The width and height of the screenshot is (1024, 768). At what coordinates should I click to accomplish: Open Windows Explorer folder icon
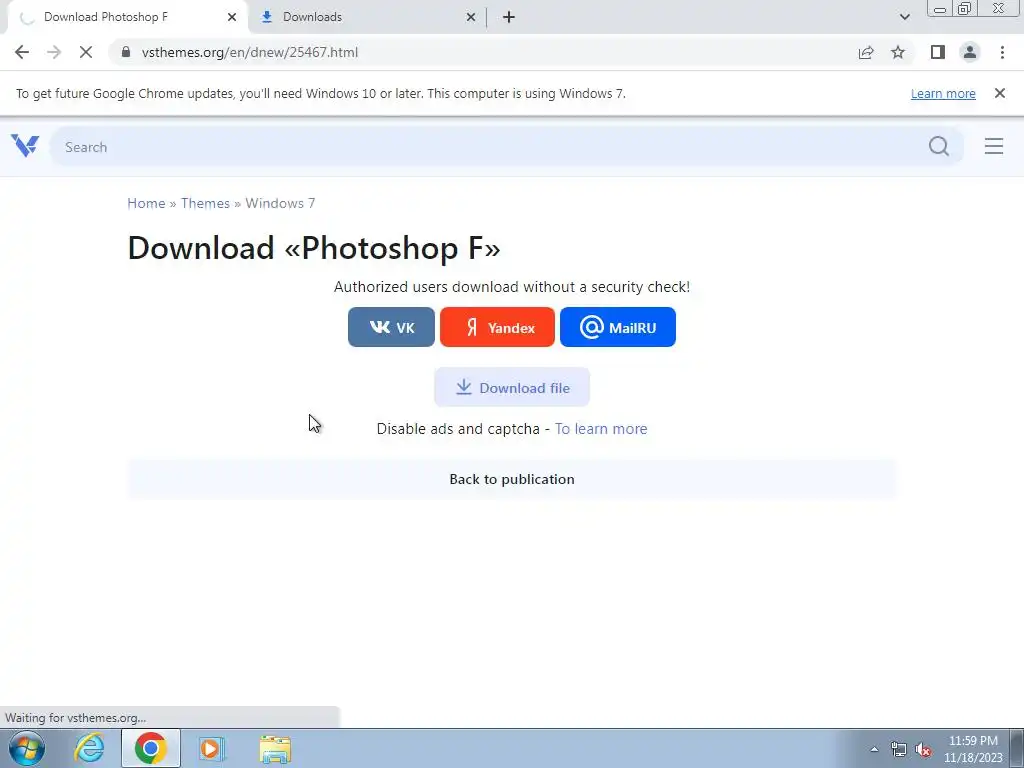275,748
